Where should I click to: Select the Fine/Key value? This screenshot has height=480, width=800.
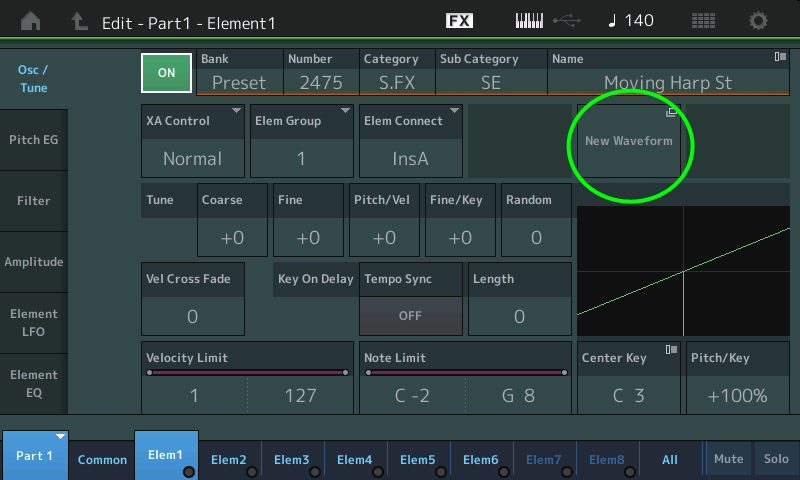click(460, 237)
